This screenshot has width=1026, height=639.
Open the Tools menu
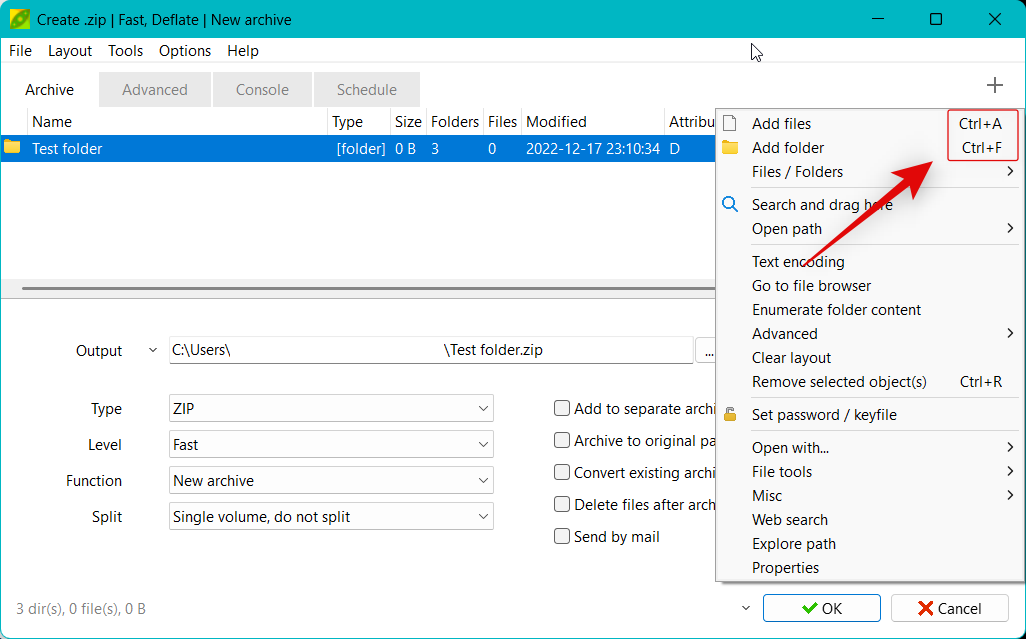point(125,51)
